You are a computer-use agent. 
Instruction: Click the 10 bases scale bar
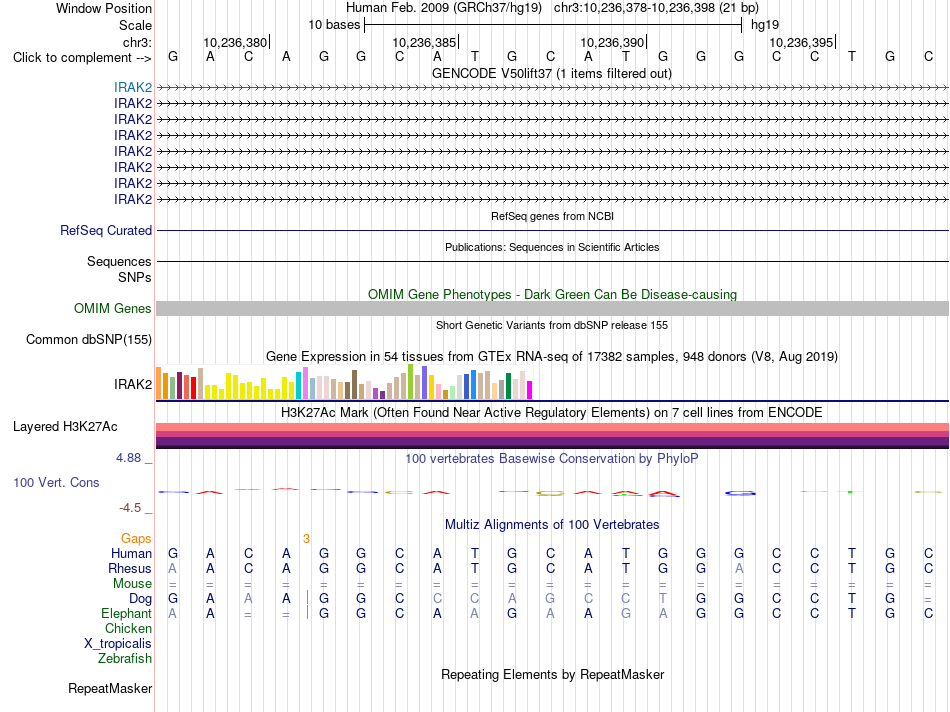click(x=553, y=25)
